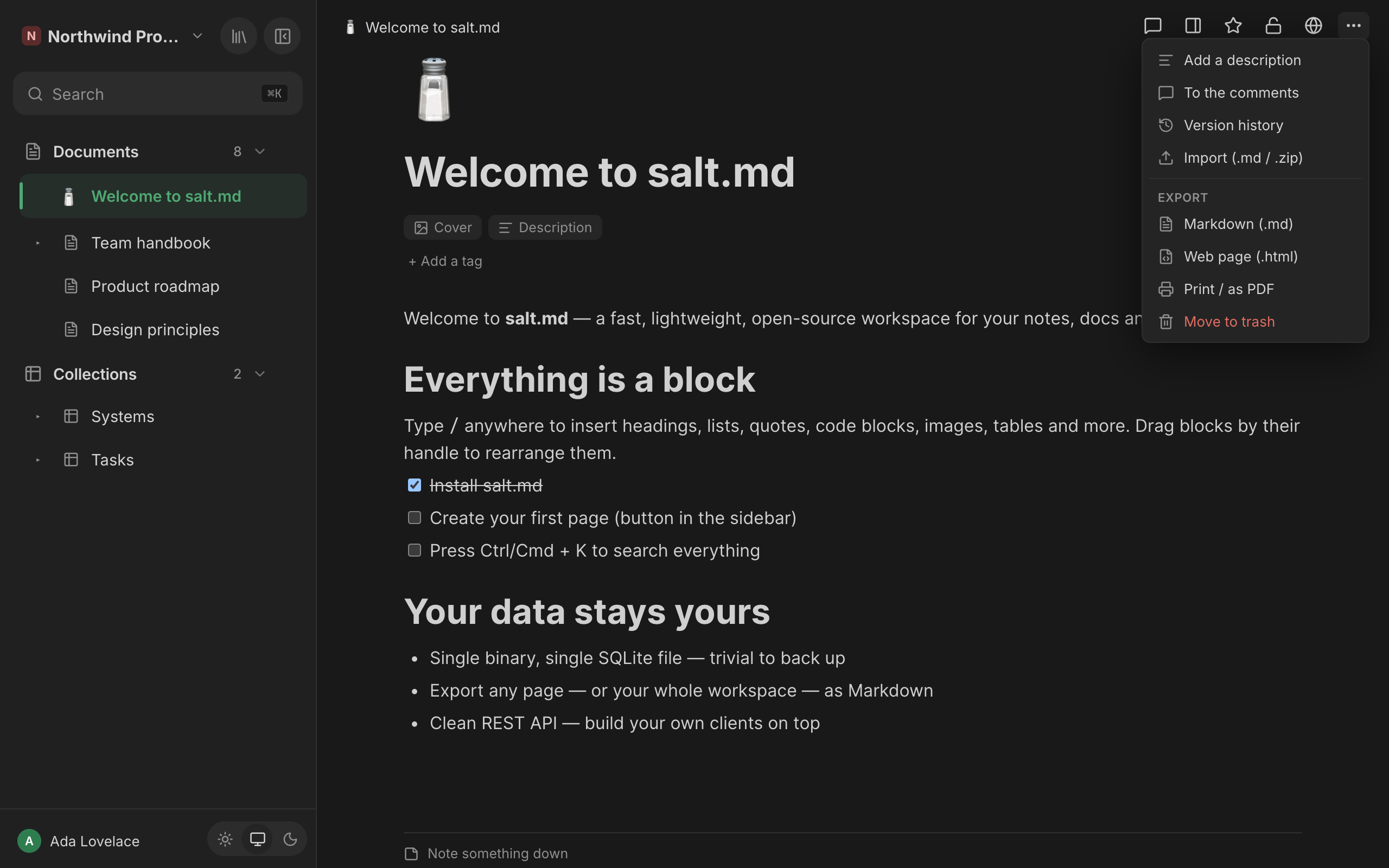Export page as Web page (.html)
The width and height of the screenshot is (1389, 868).
tap(1256, 257)
